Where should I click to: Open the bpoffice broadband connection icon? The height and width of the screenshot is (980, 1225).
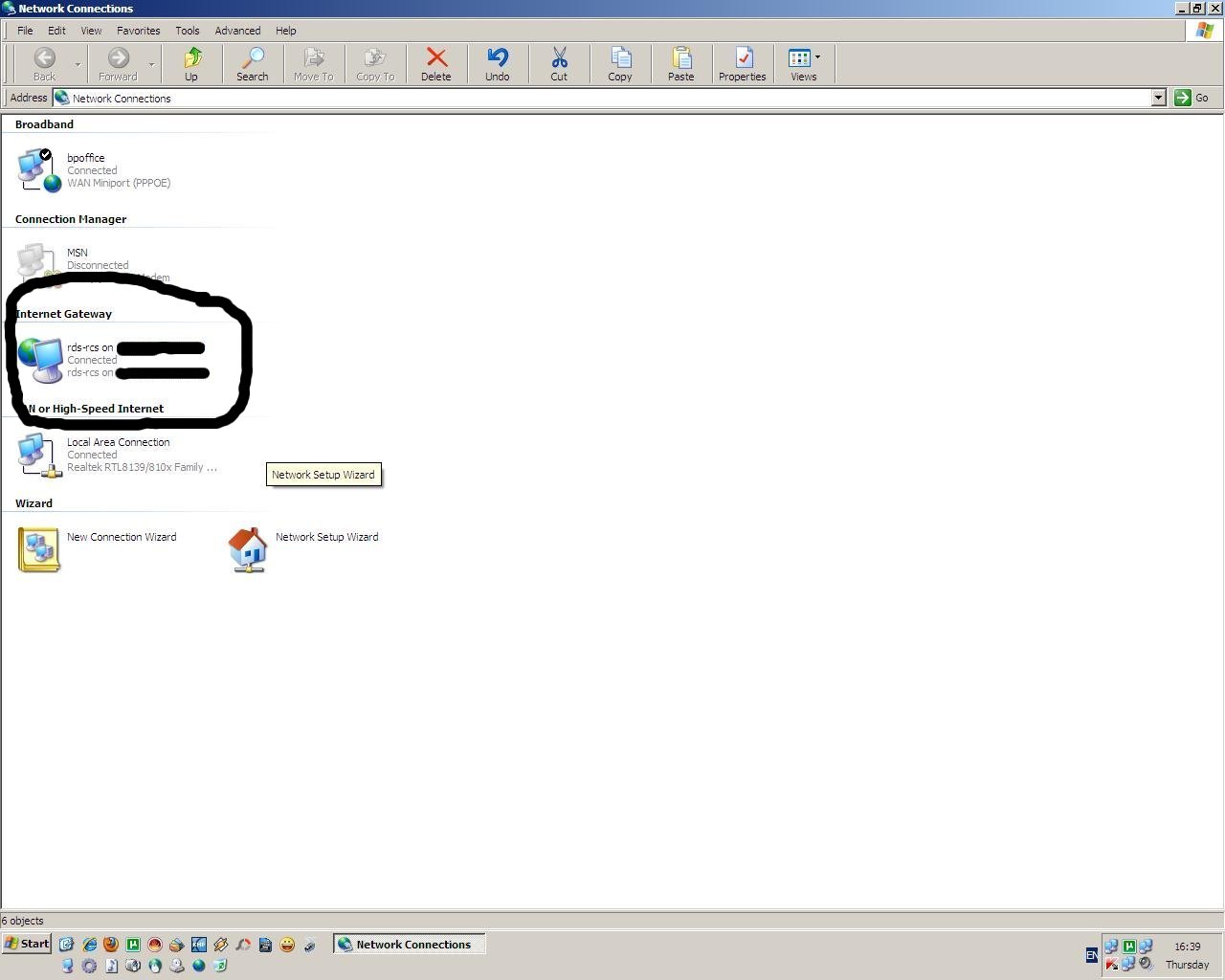pos(38,169)
